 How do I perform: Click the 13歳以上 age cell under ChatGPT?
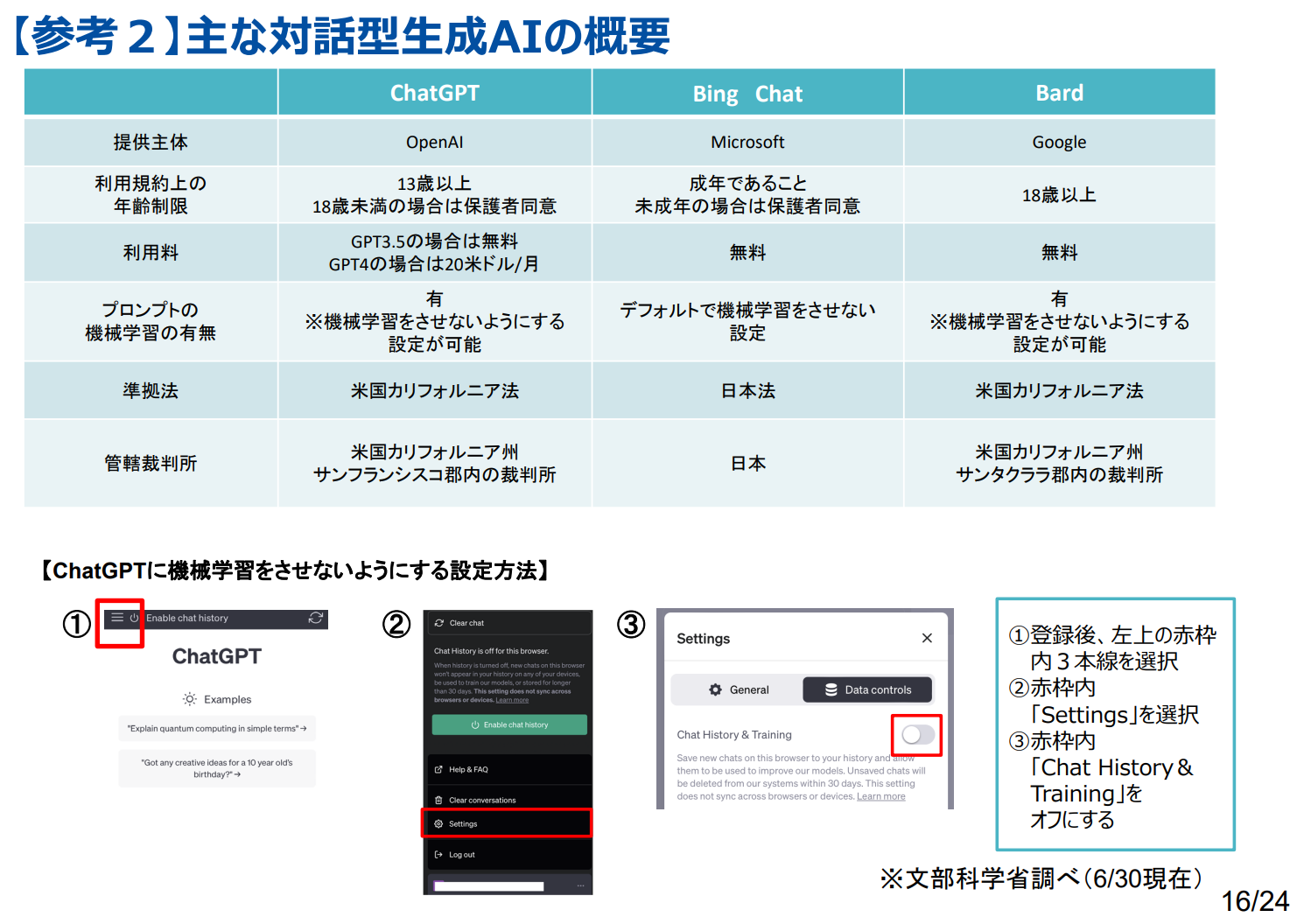(435, 194)
